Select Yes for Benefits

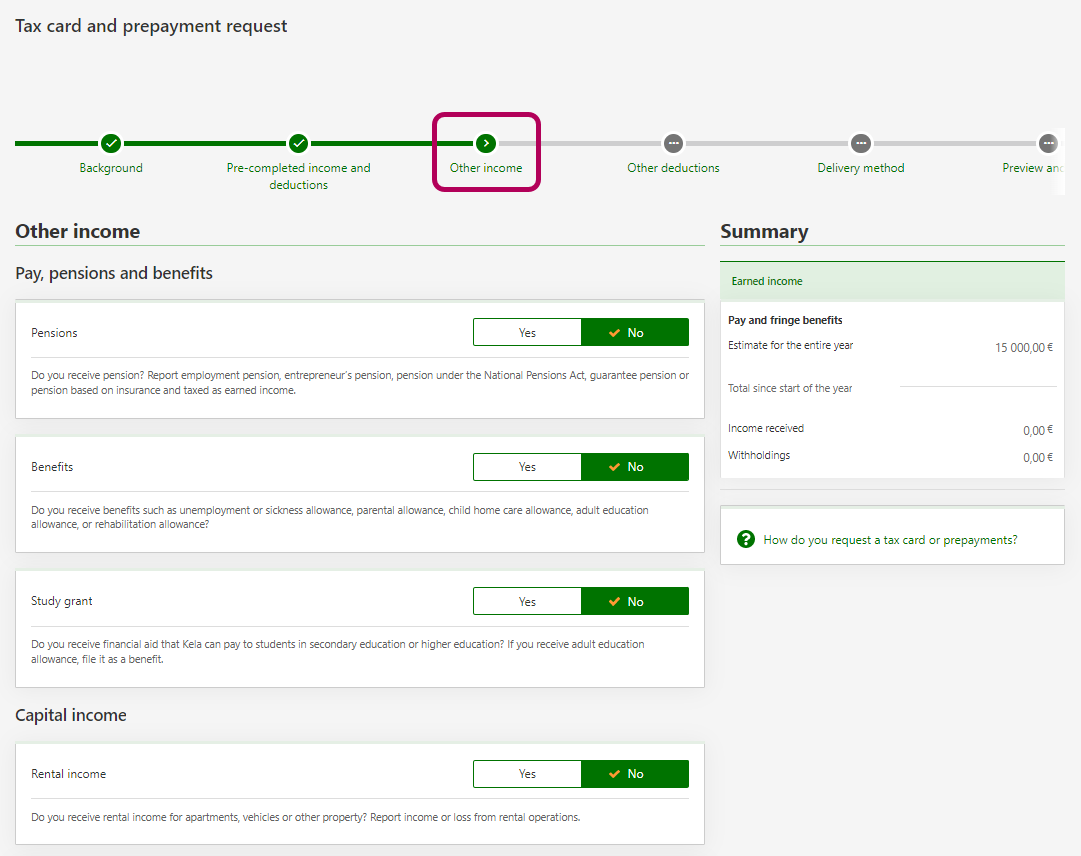pyautogui.click(x=527, y=467)
